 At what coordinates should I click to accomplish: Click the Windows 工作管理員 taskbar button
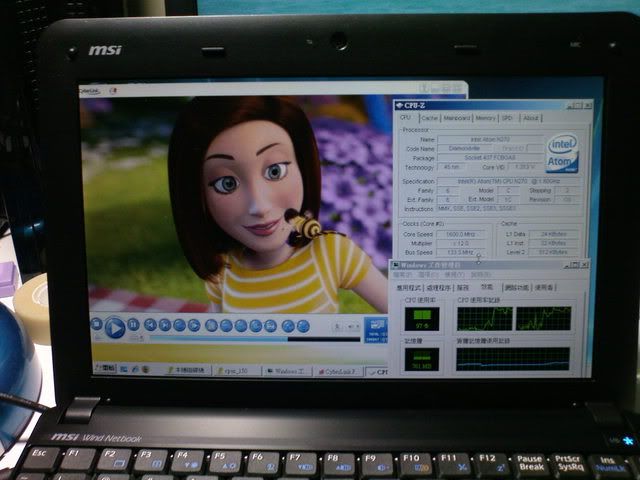(x=287, y=371)
